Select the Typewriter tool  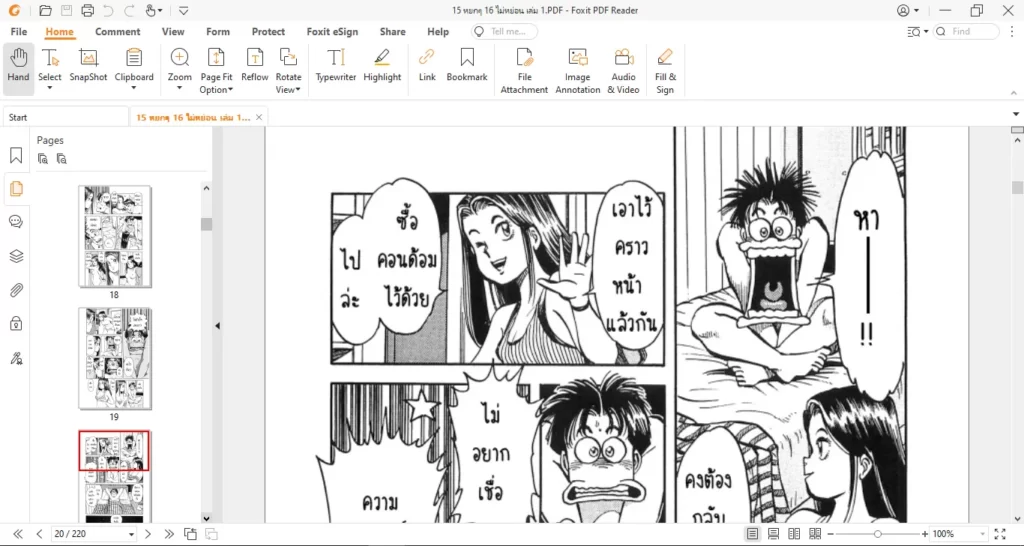tap(336, 65)
